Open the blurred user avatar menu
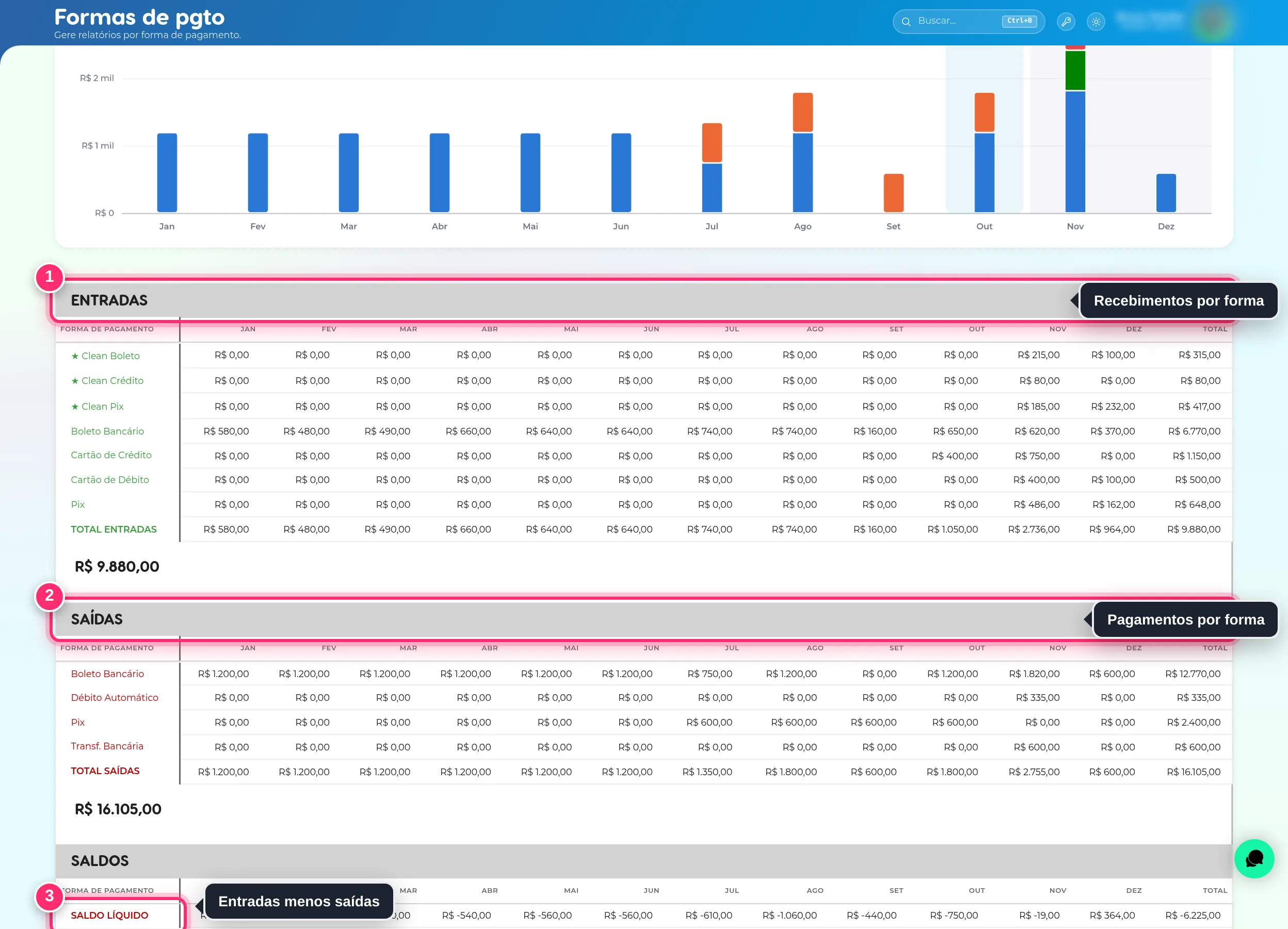The height and width of the screenshot is (929, 1288). pos(1212,22)
